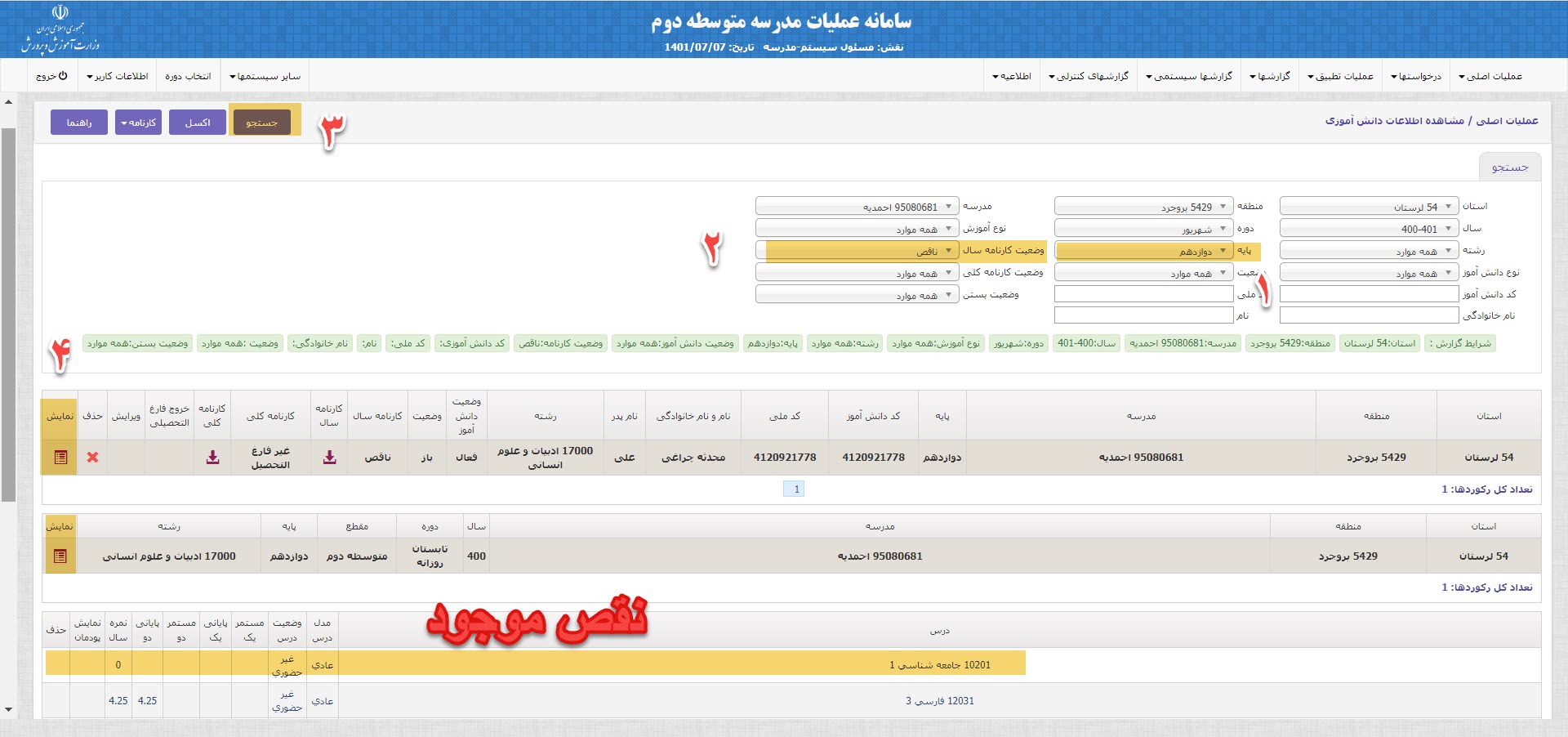
Task: Click the help (راهنما) button
Action: point(79,123)
